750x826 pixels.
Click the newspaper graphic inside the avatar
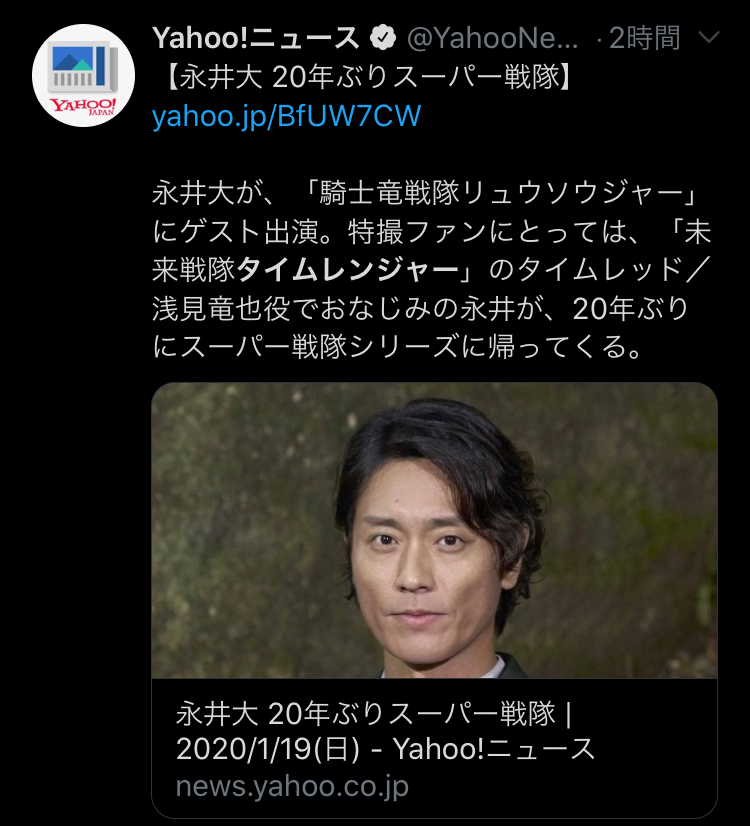[x=83, y=65]
